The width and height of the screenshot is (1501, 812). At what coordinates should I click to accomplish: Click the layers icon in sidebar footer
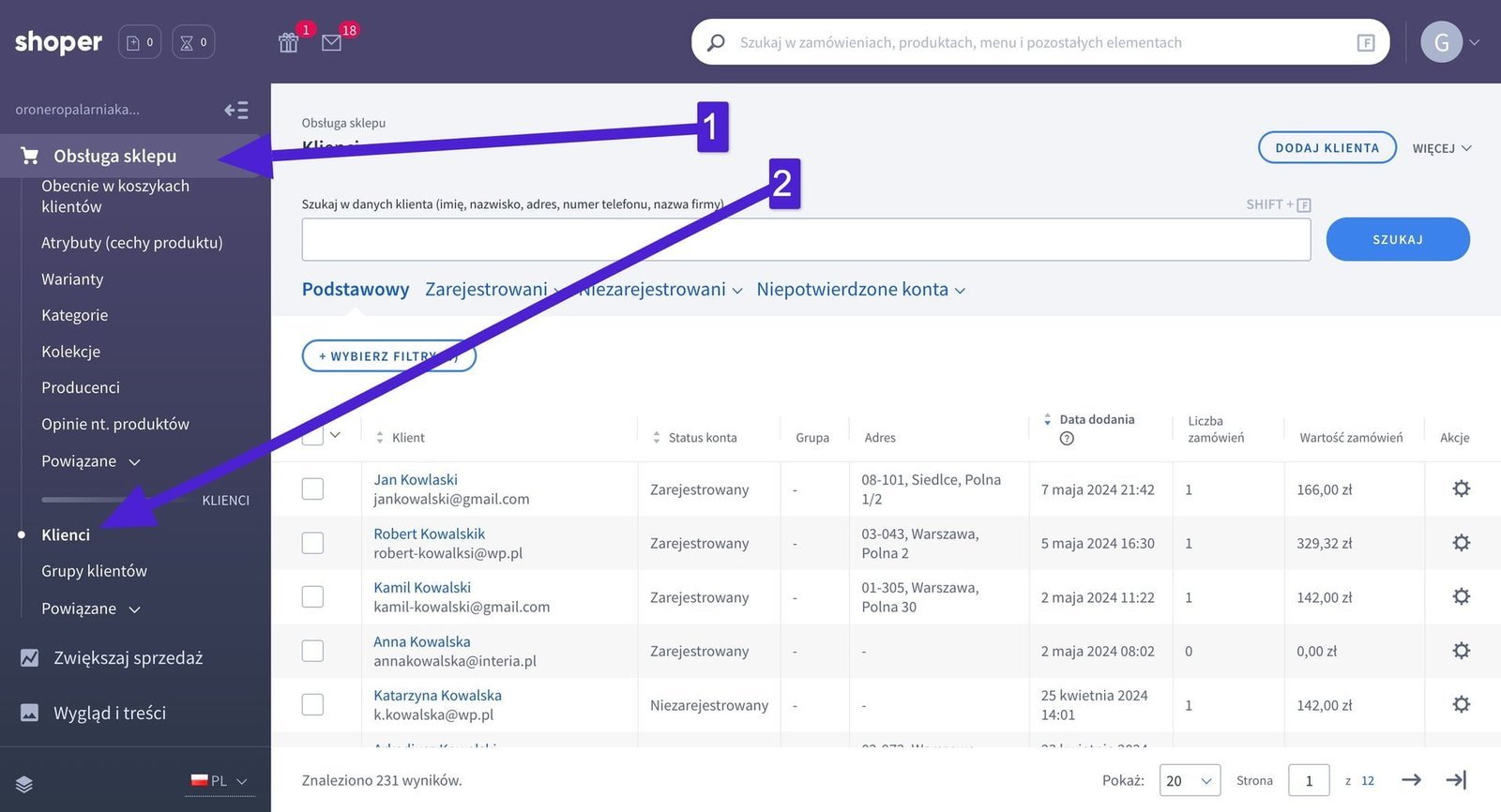pos(24,785)
